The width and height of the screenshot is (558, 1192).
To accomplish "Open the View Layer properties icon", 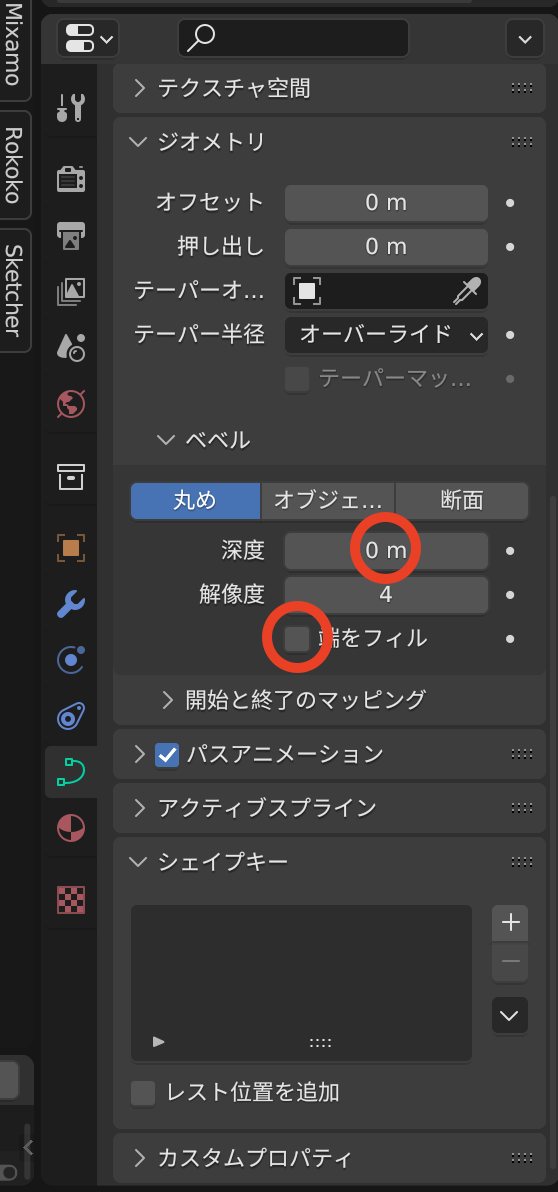I will point(71,290).
